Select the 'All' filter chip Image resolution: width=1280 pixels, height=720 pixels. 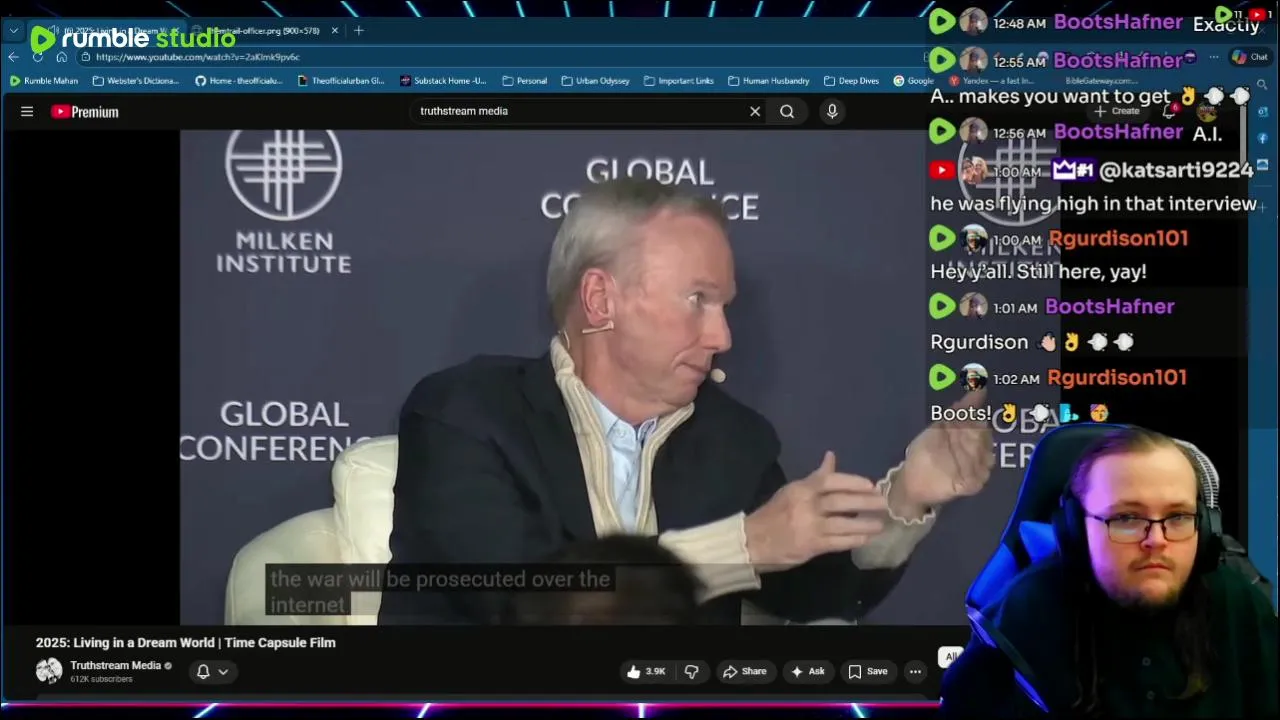pyautogui.click(x=951, y=656)
